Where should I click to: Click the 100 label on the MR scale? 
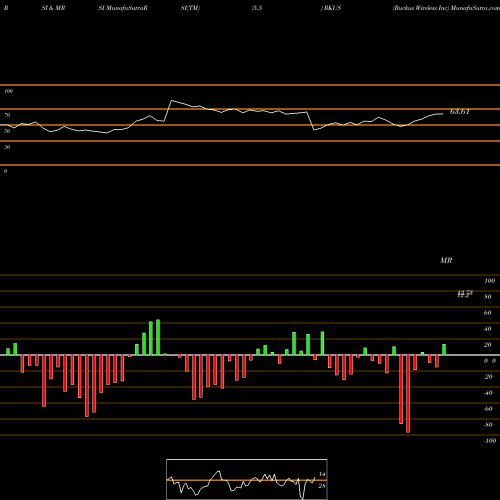(489, 281)
